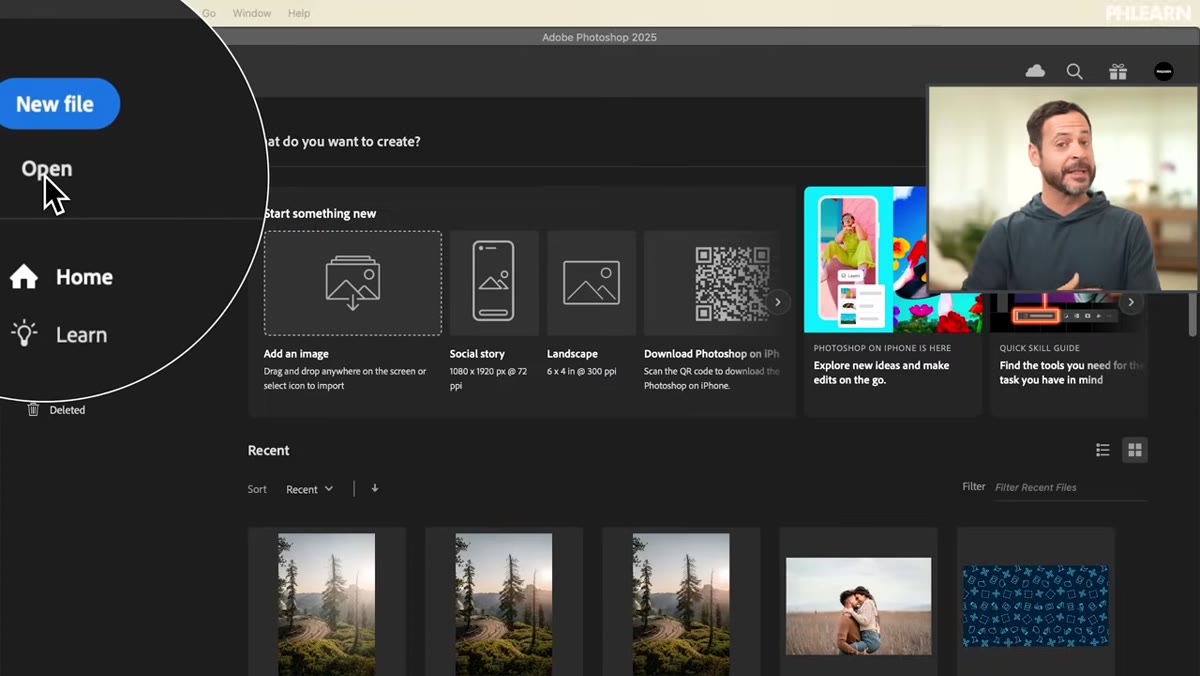The width and height of the screenshot is (1200, 676).
Task: Click the Filter Recent Files input field
Action: [1070, 488]
